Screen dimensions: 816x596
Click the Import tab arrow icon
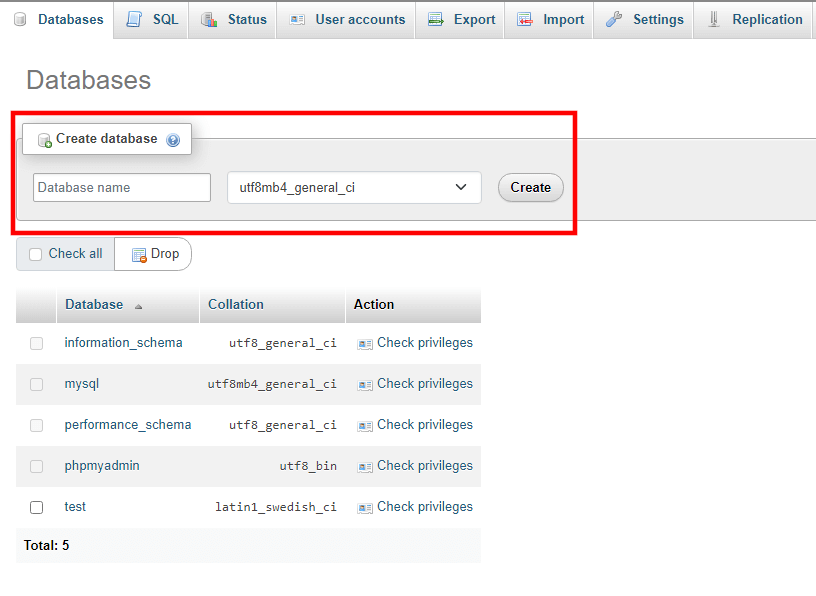pos(525,20)
